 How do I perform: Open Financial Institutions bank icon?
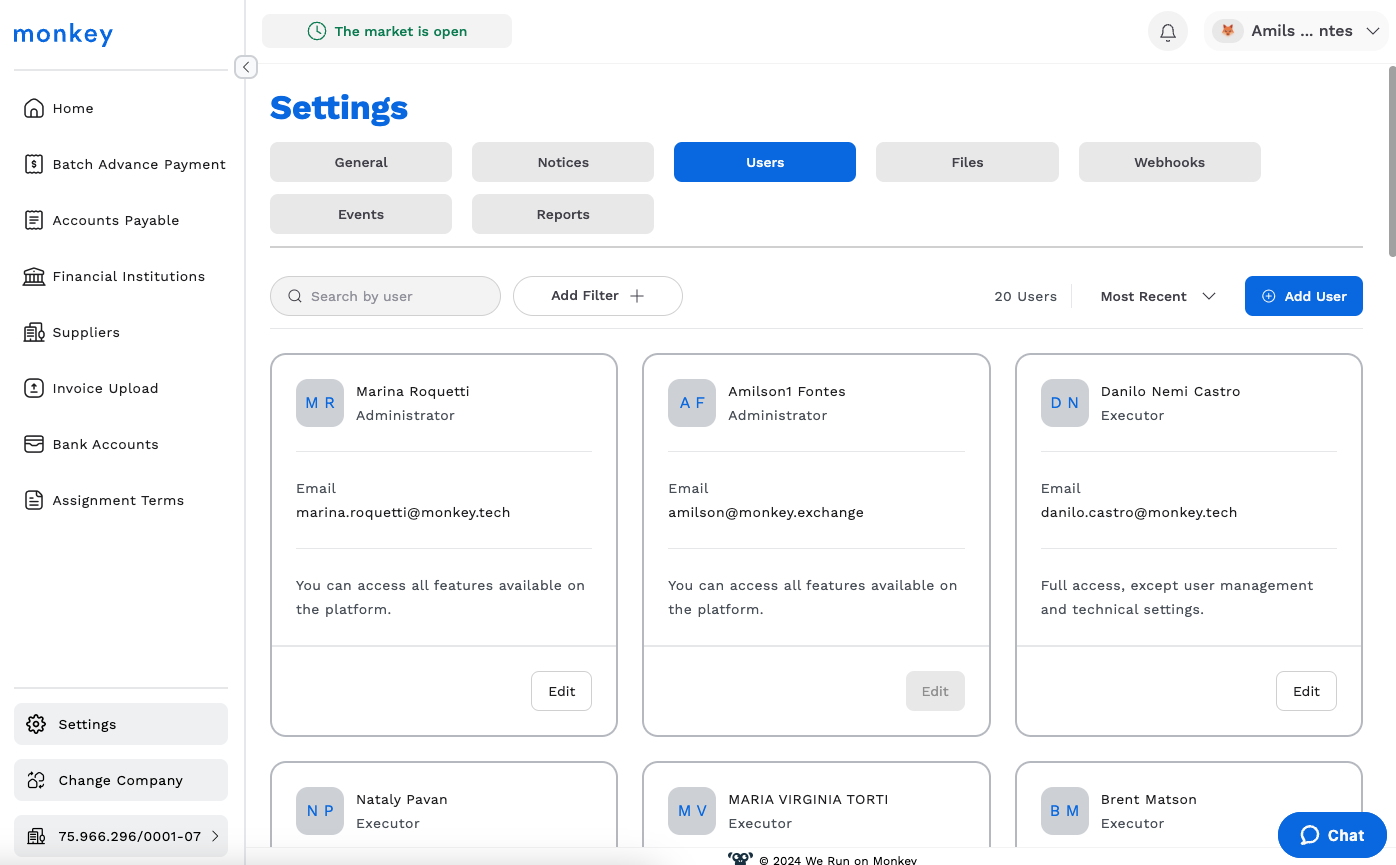pyautogui.click(x=34, y=276)
